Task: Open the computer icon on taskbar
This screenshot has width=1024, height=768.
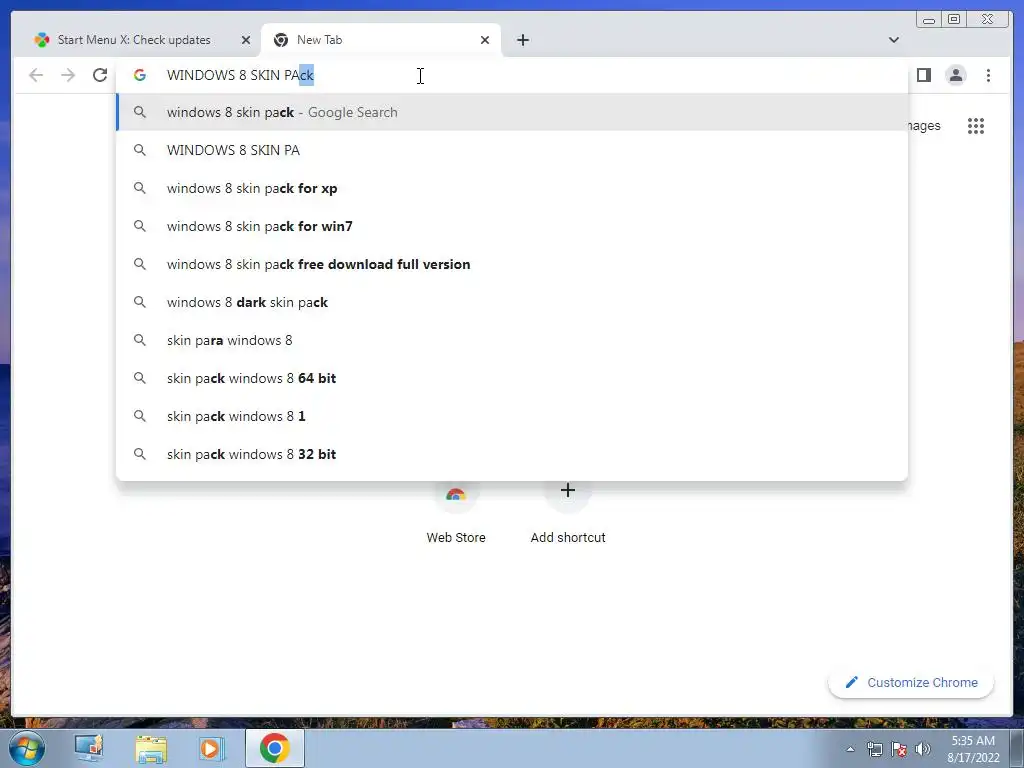Action: point(89,748)
